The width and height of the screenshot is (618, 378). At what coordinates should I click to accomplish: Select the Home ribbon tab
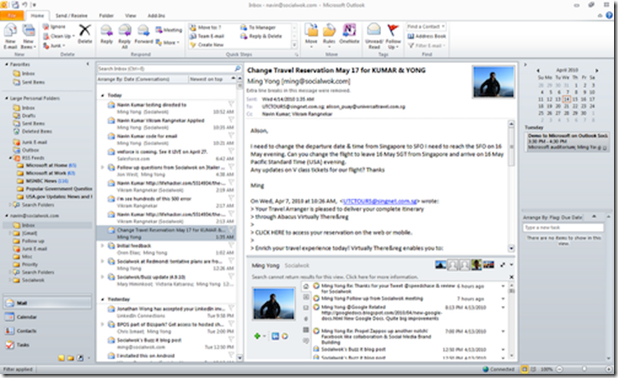[x=37, y=15]
